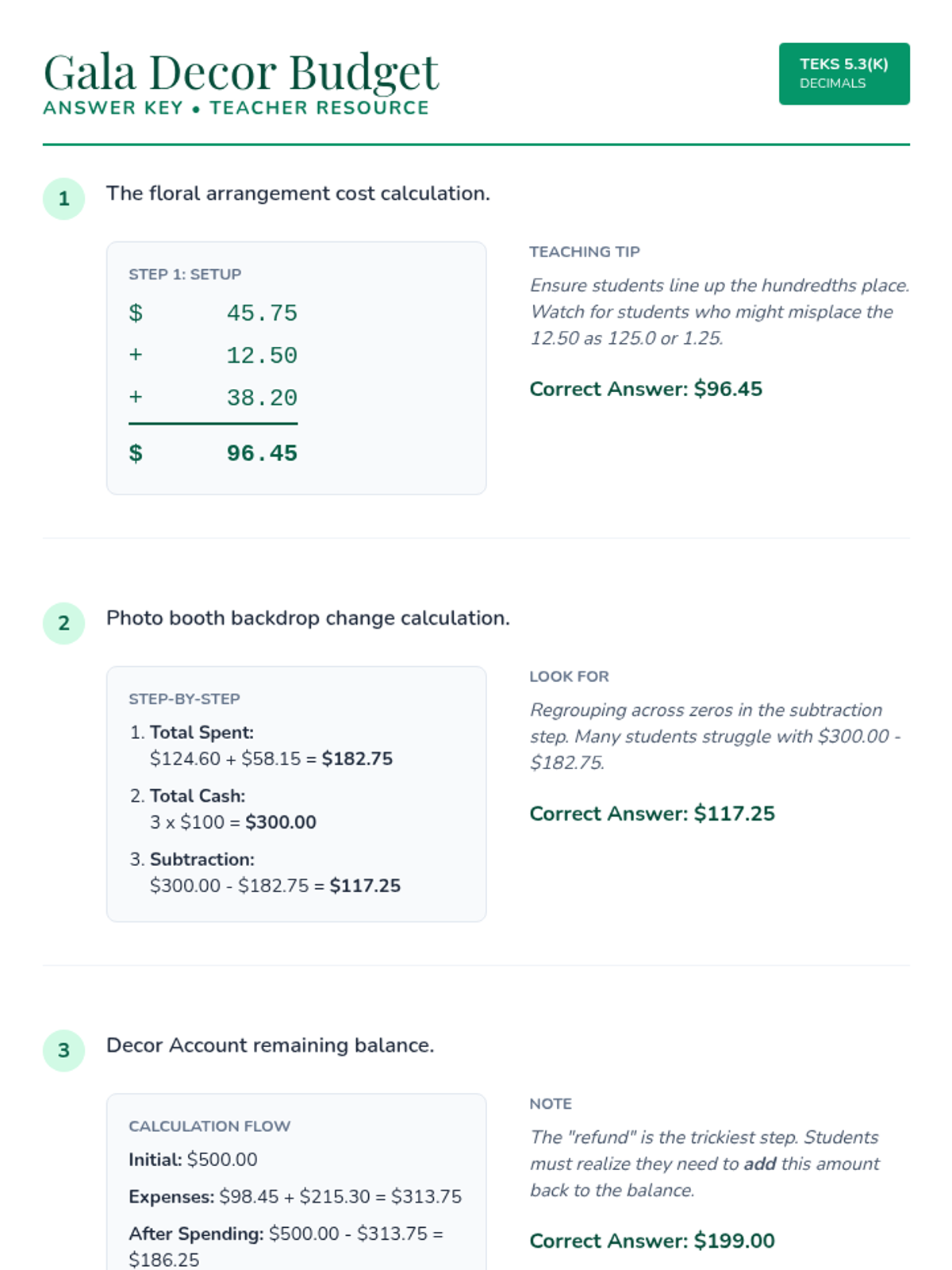This screenshot has width=952, height=1270.
Task: Click the Calculation Flow heading
Action: [209, 1126]
